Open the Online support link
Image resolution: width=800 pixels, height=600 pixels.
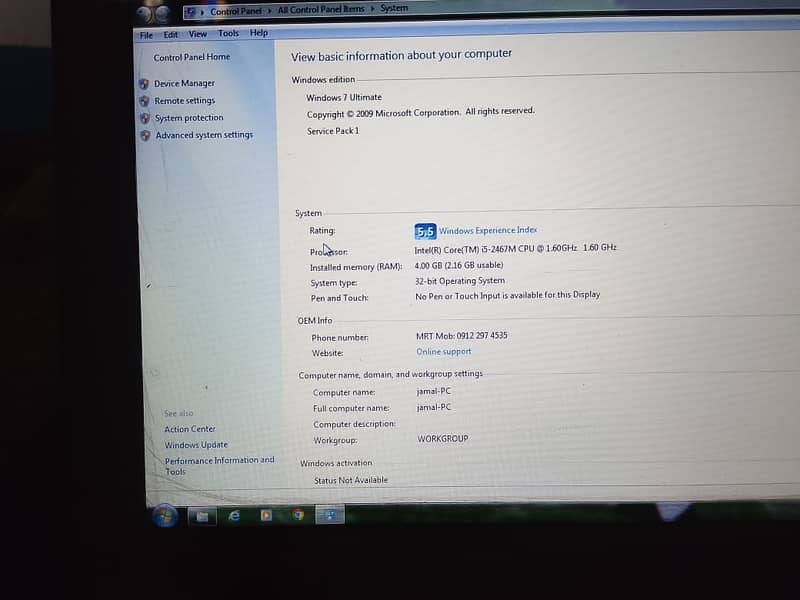[443, 352]
